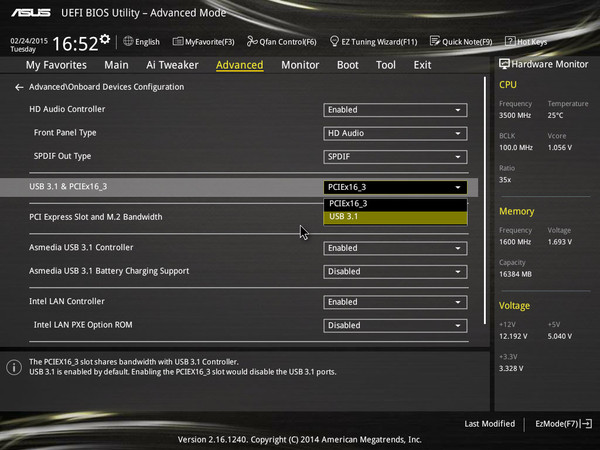This screenshot has width=600, height=450.
Task: Open the Intel LAN Controller dropdown
Action: point(395,302)
